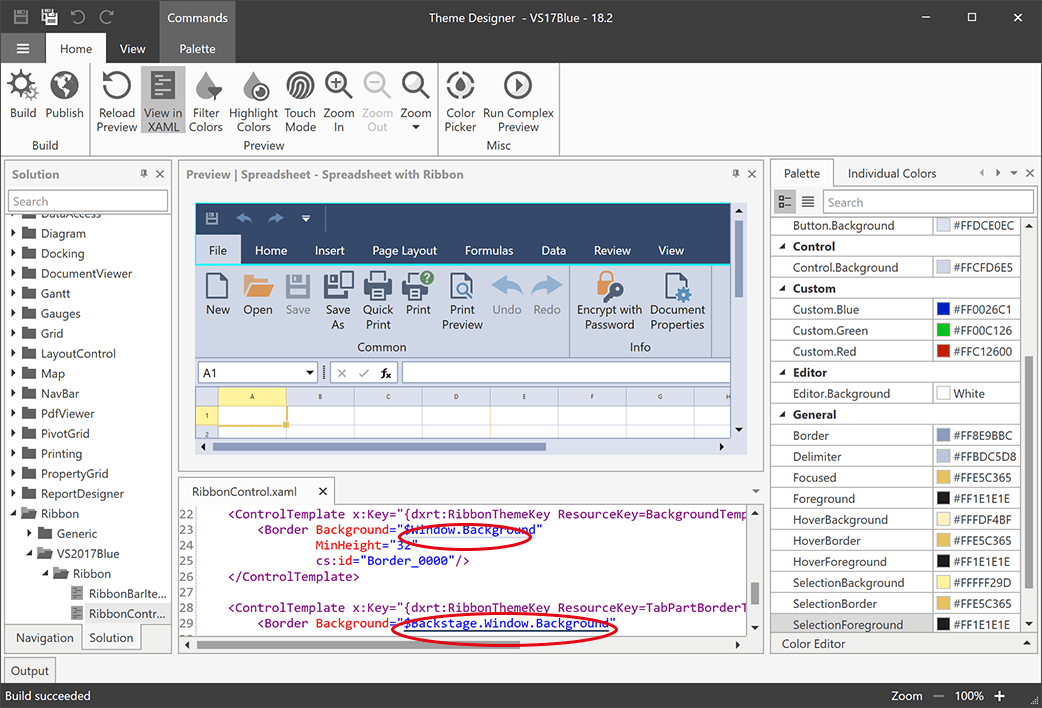Unpin the Solution panel
Screen dimensions: 1042x708
[143, 173]
